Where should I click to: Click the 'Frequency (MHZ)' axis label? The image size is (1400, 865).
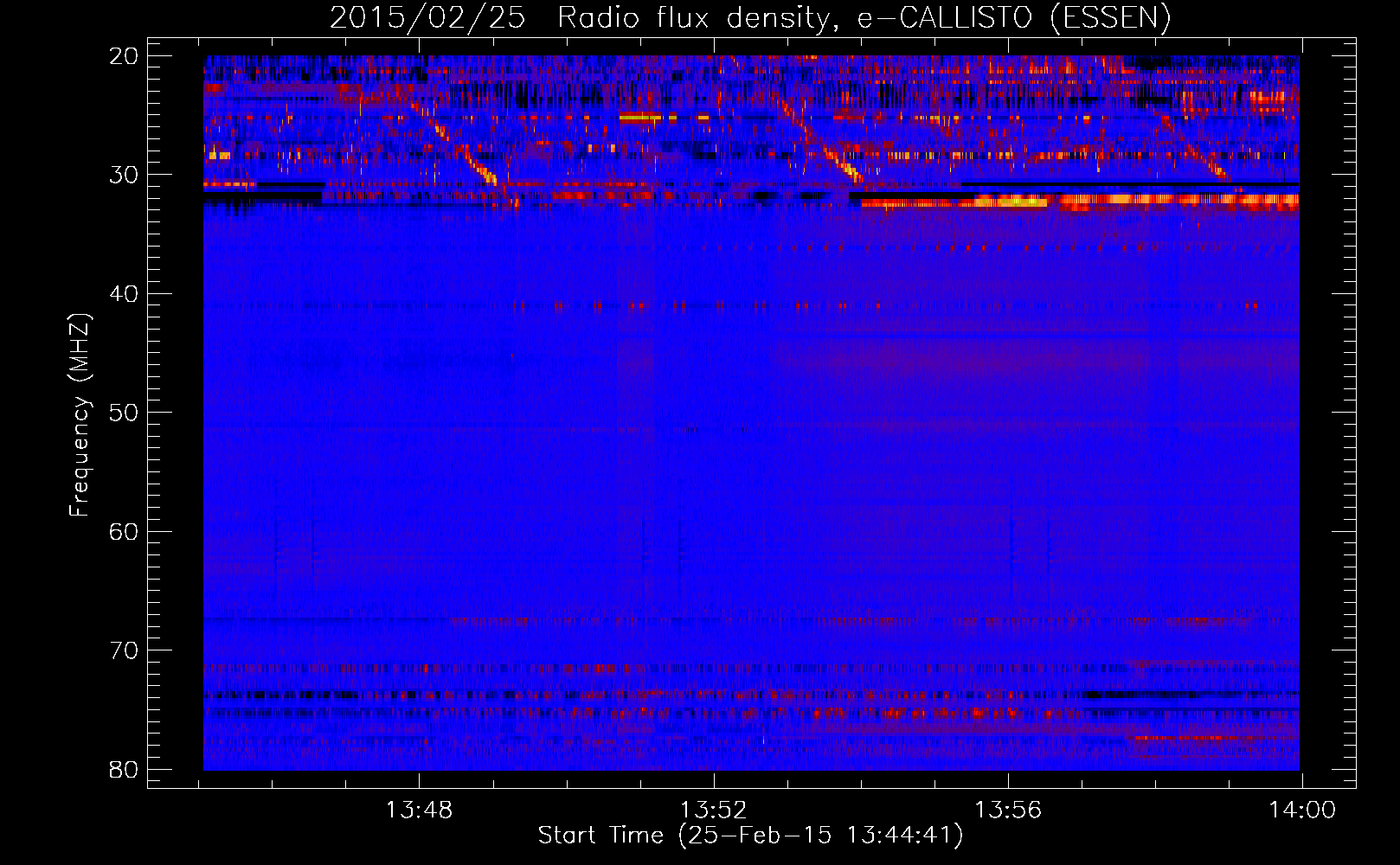pyautogui.click(x=79, y=414)
